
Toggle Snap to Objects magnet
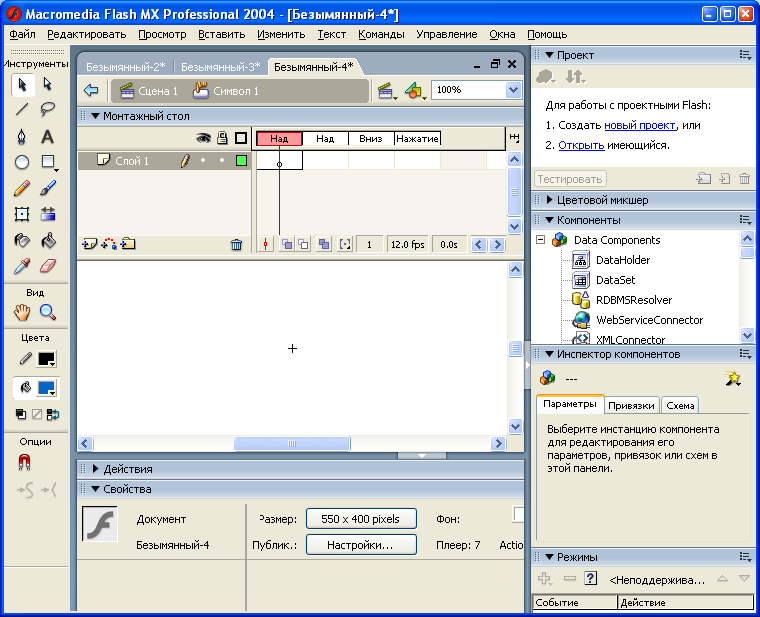click(x=24, y=463)
